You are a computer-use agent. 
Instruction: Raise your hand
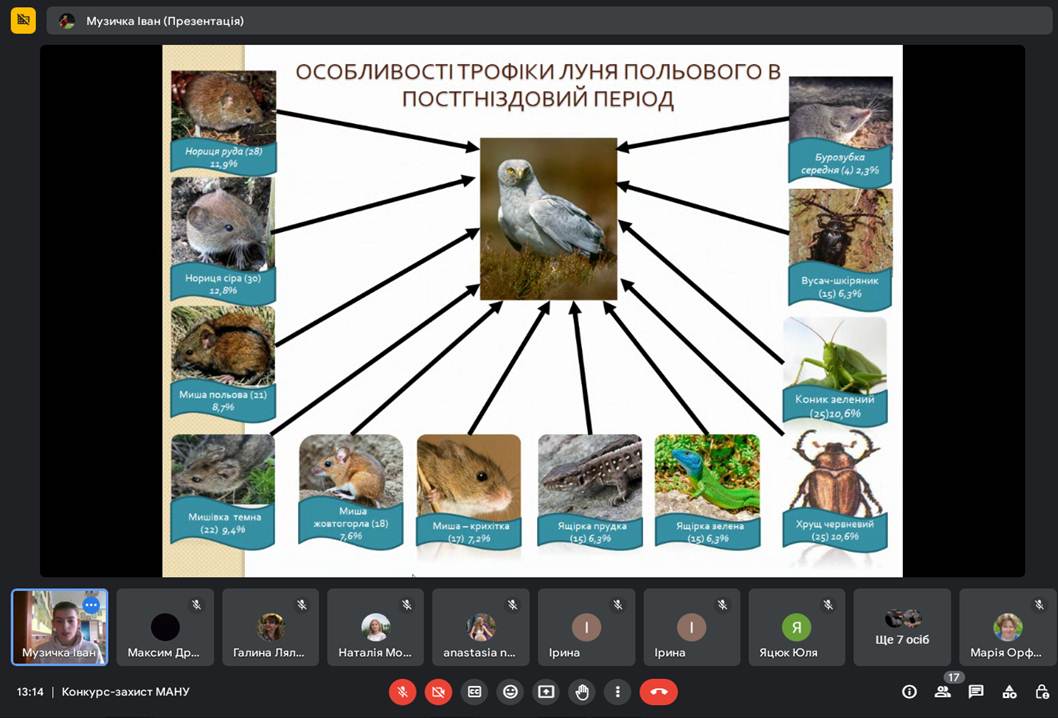pos(582,691)
